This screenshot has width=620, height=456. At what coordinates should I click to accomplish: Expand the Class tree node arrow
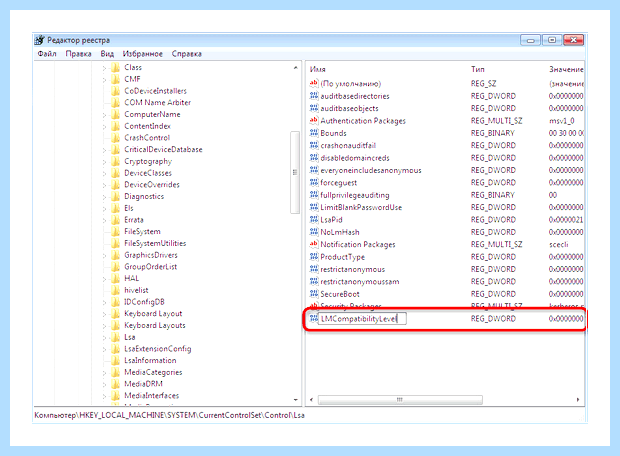104,68
